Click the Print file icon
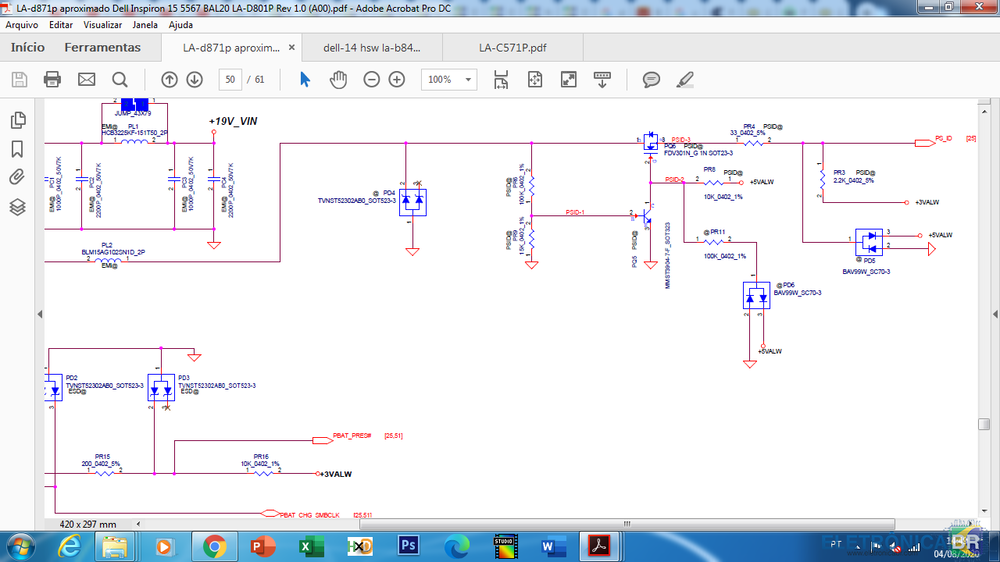 pyautogui.click(x=53, y=80)
